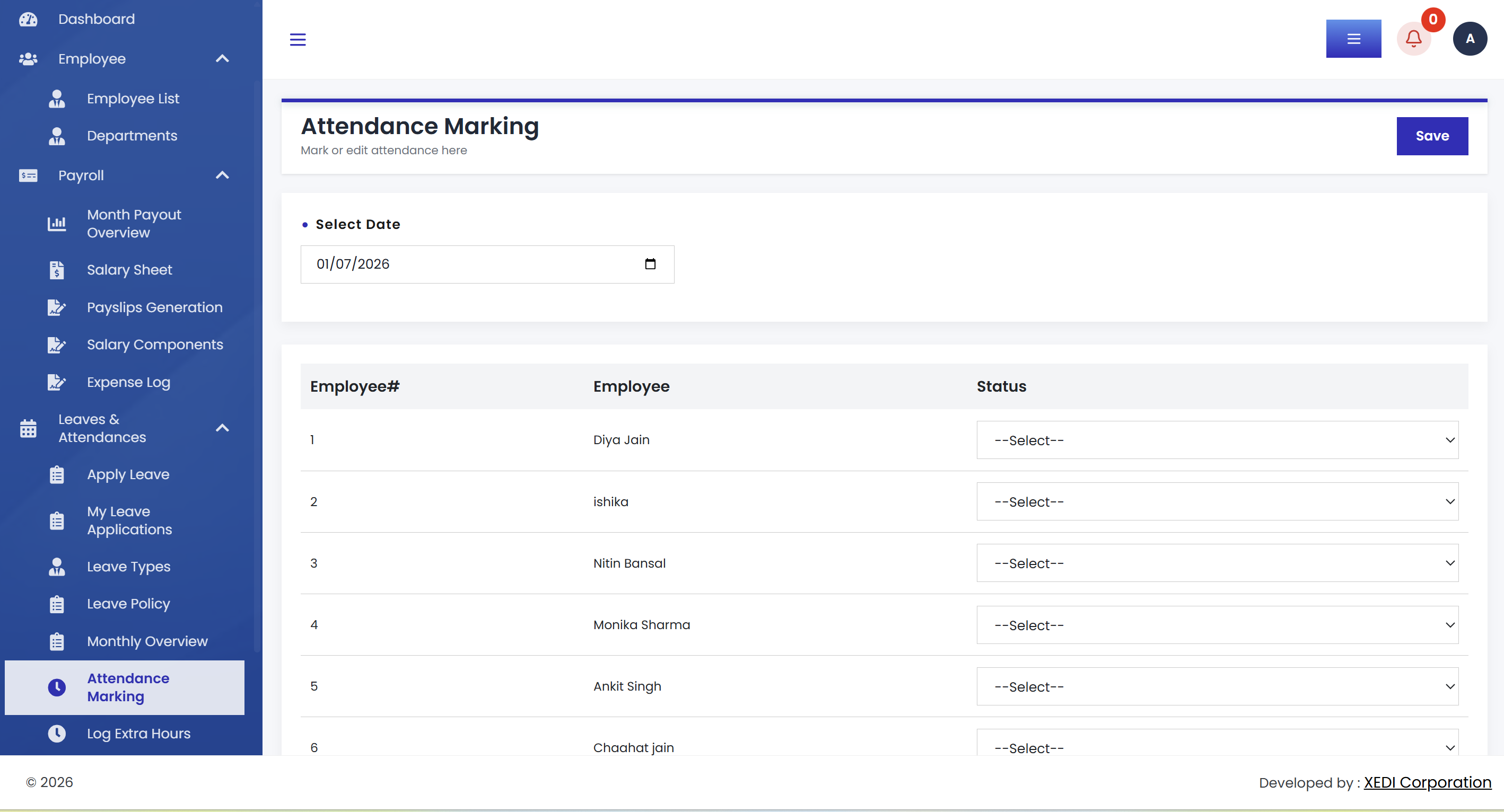Viewport: 1504px width, 812px height.
Task: Toggle sidebar with the hamburger icon
Action: tap(298, 40)
